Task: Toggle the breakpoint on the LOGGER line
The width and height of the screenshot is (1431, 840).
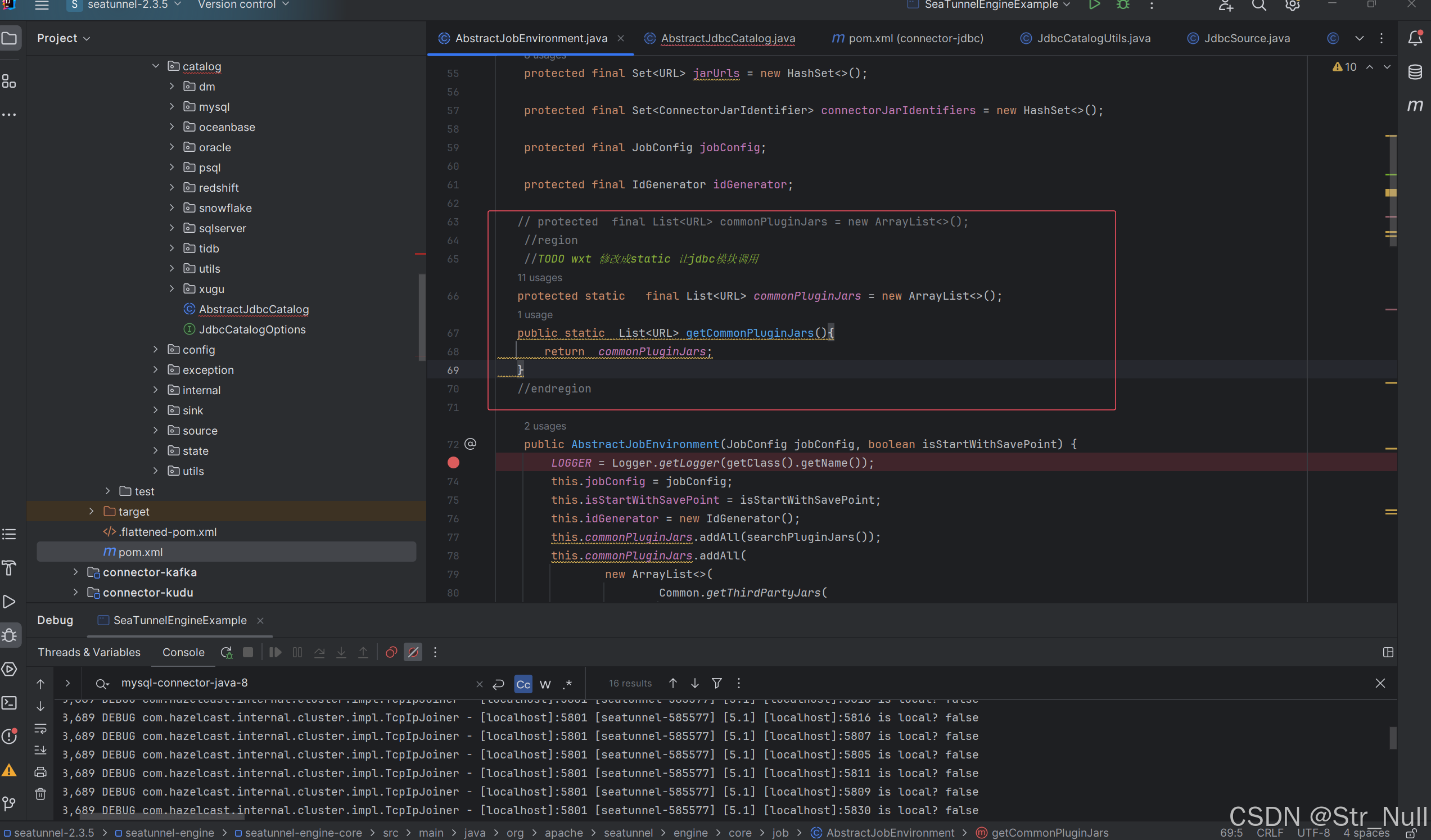Action: pos(453,463)
